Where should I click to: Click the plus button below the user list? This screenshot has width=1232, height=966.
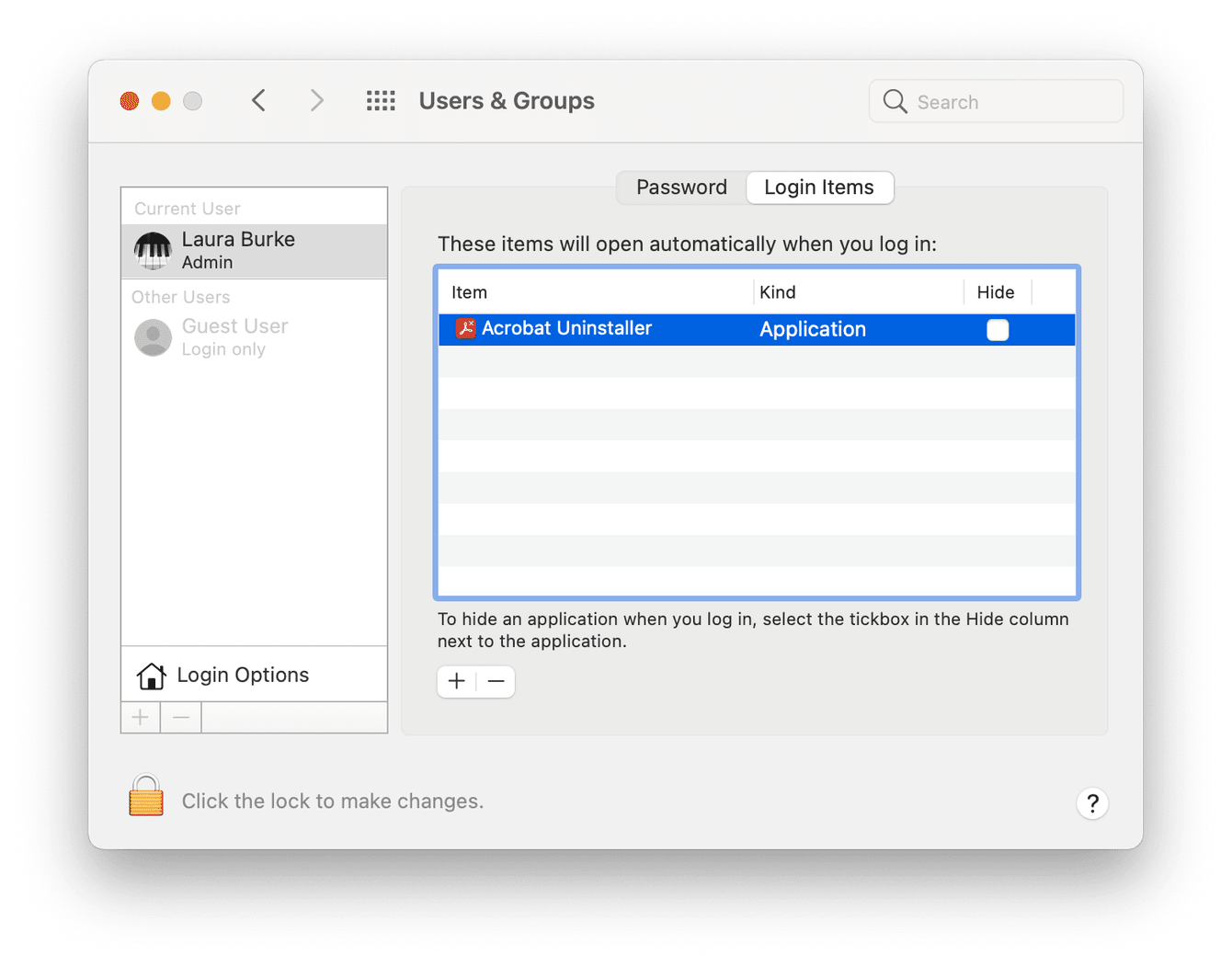(x=140, y=717)
